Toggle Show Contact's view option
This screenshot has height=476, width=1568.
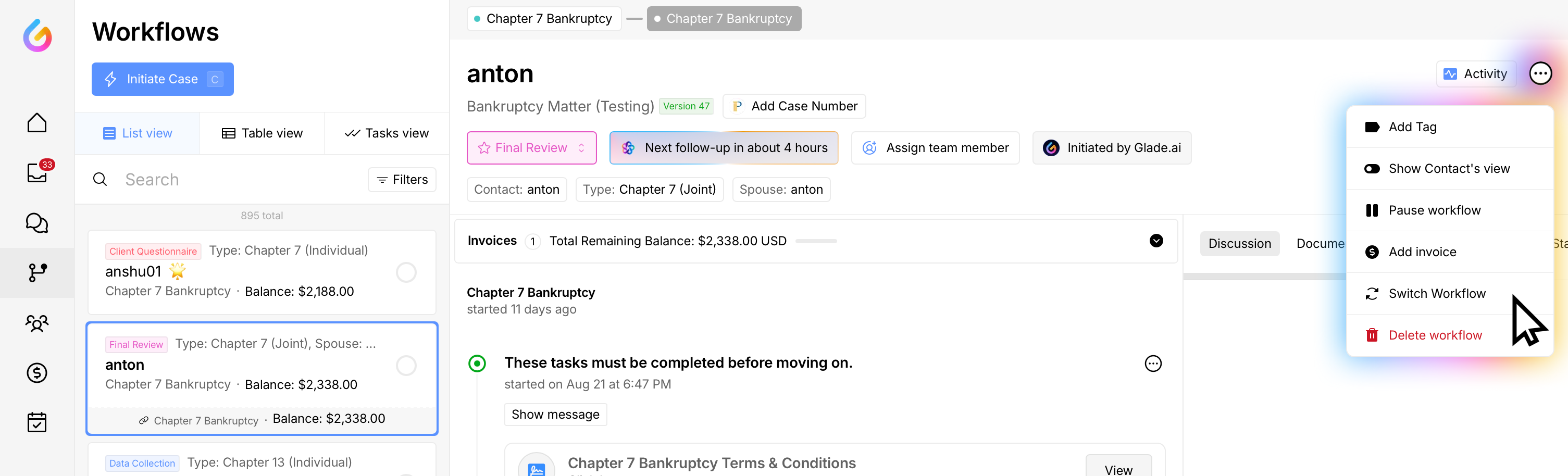1449,169
